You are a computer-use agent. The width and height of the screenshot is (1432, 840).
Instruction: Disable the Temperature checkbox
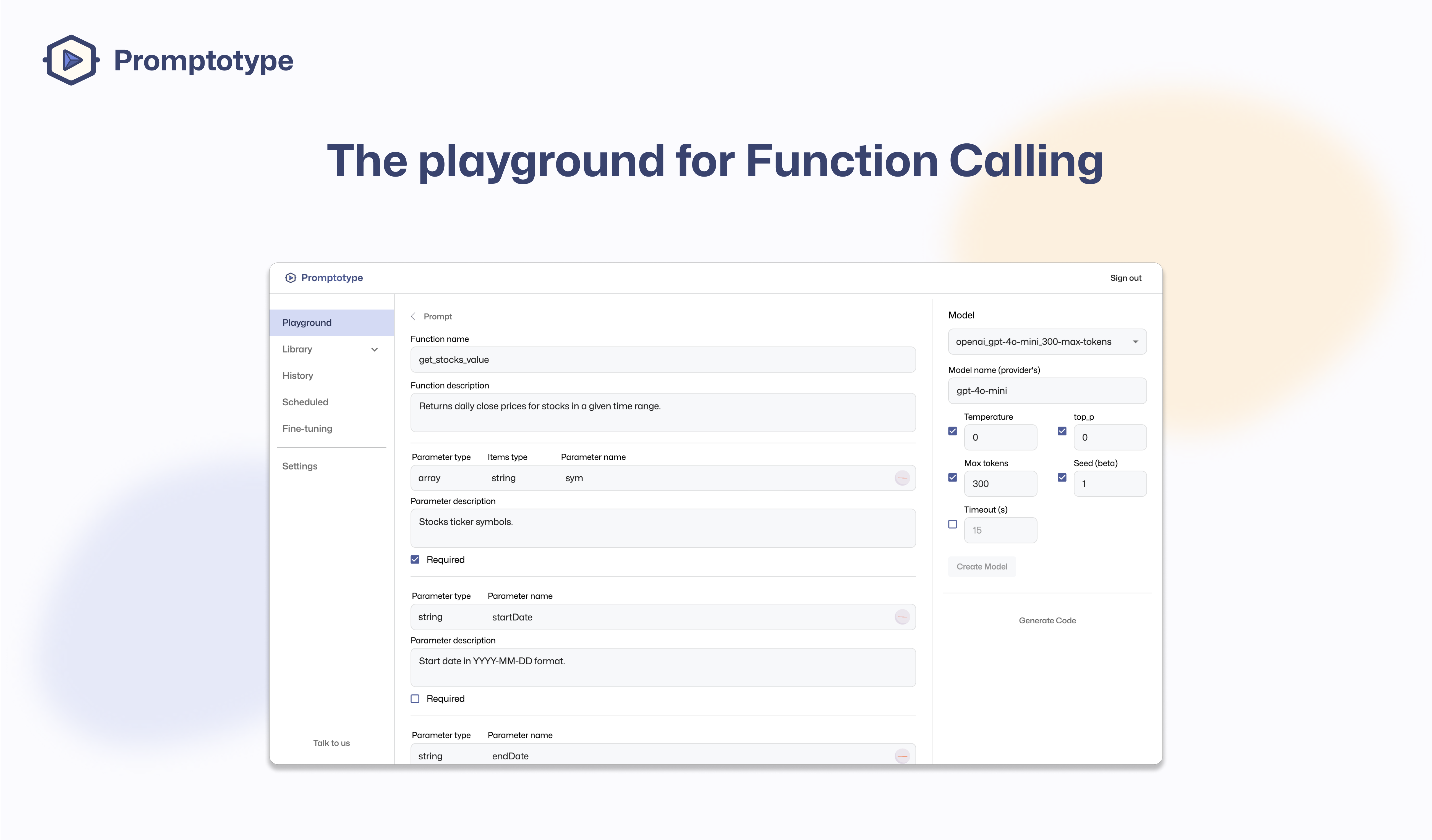tap(952, 431)
